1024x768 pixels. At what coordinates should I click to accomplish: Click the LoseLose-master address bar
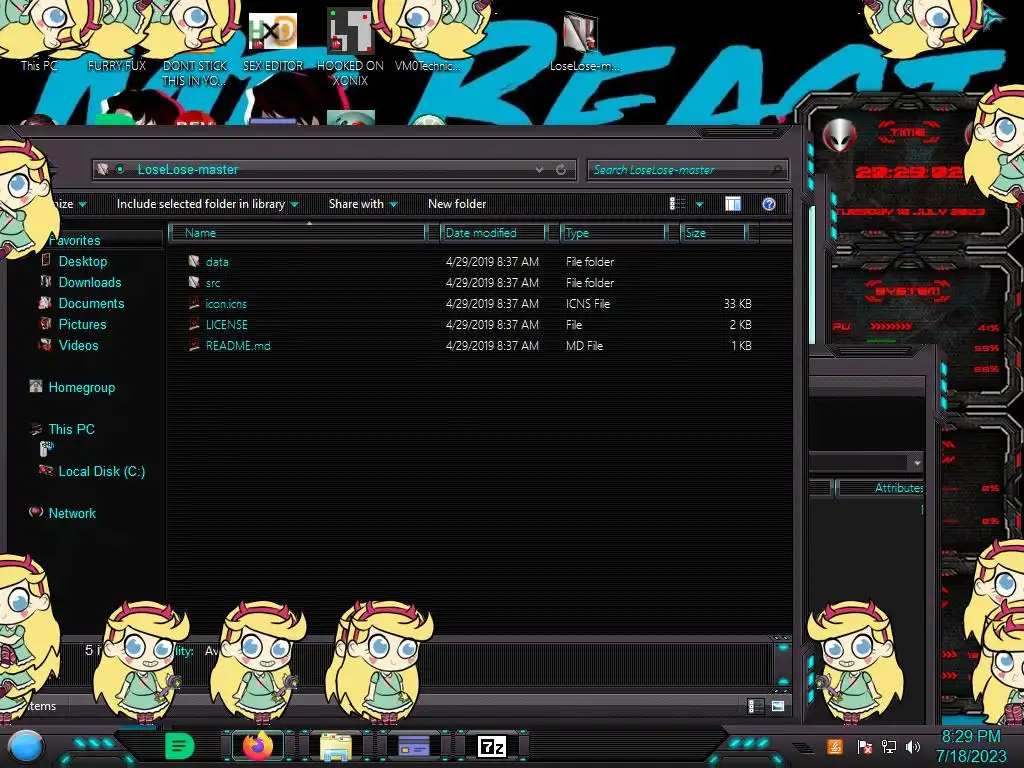pyautogui.click(x=333, y=170)
